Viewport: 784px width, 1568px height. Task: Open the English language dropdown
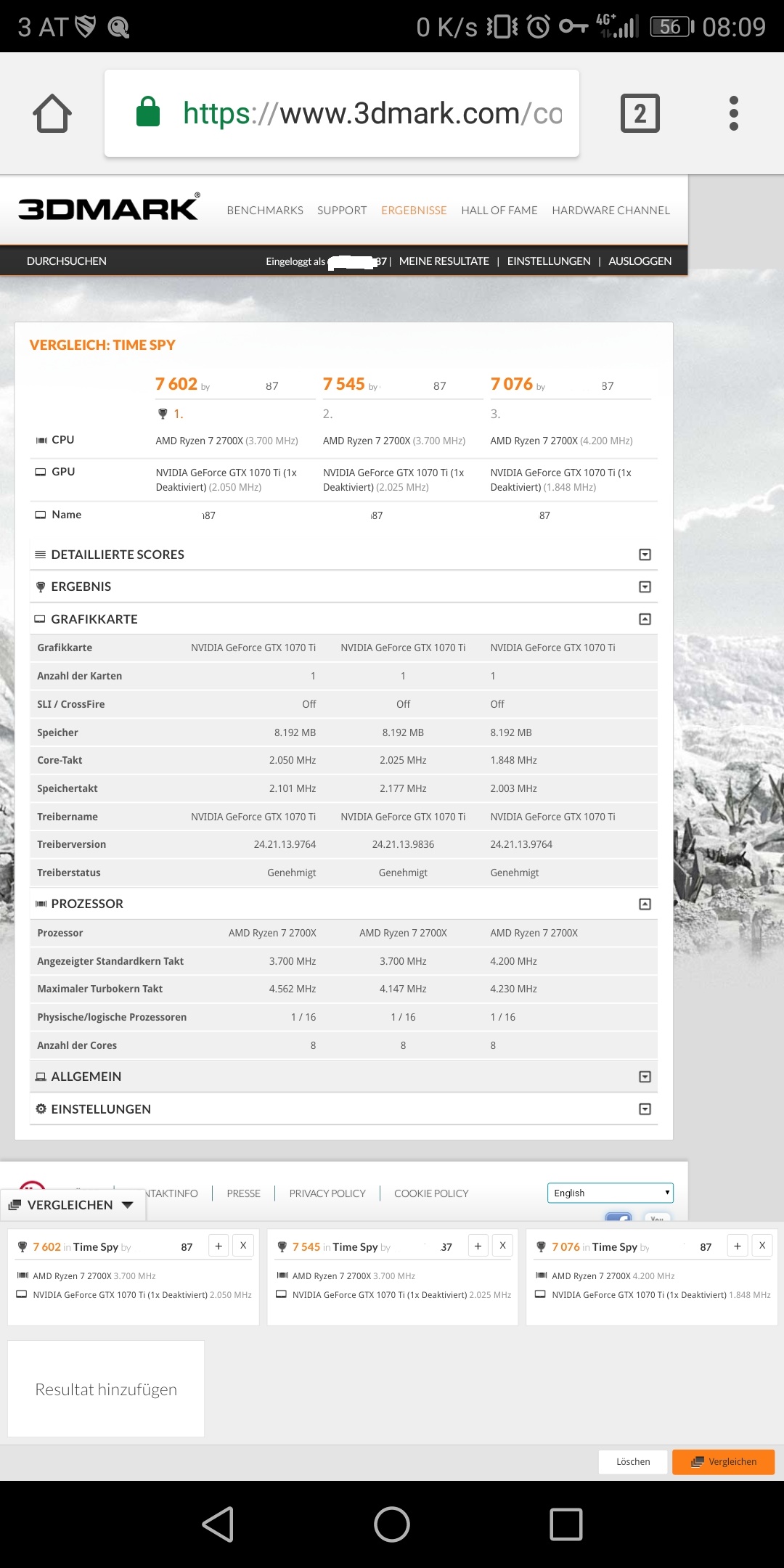click(611, 1193)
